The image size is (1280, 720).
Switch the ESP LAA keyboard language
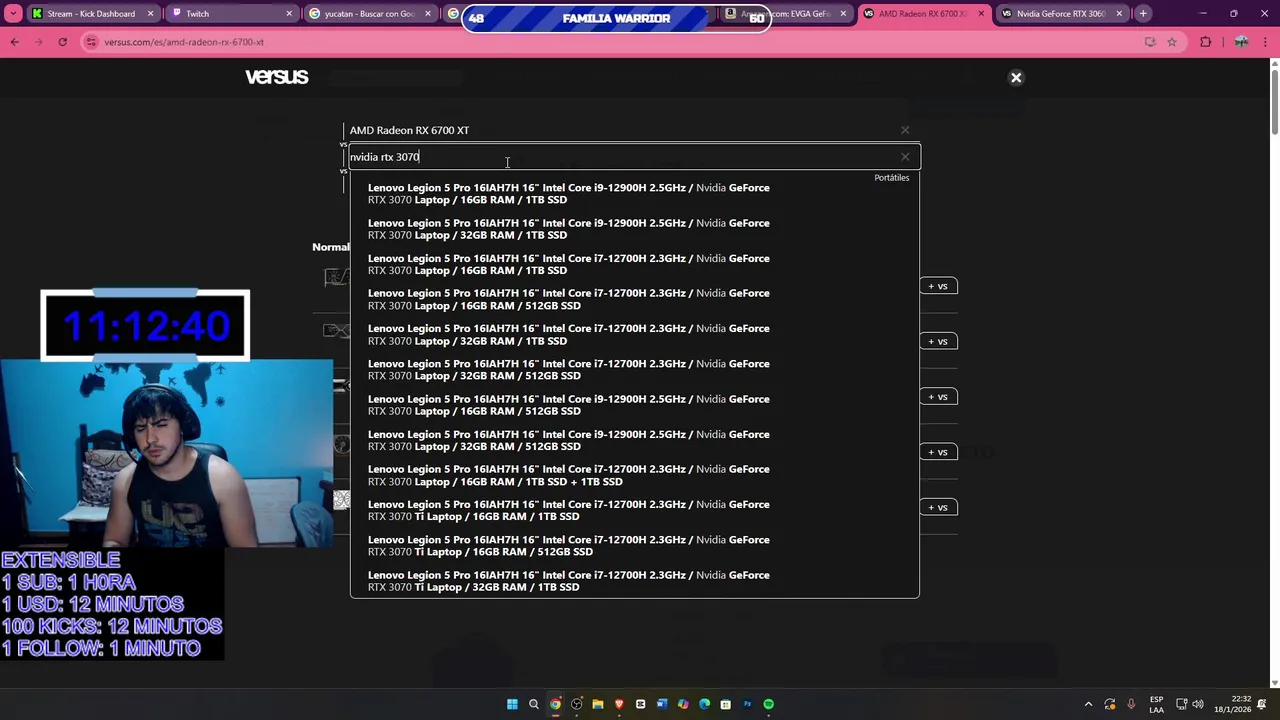point(1156,704)
